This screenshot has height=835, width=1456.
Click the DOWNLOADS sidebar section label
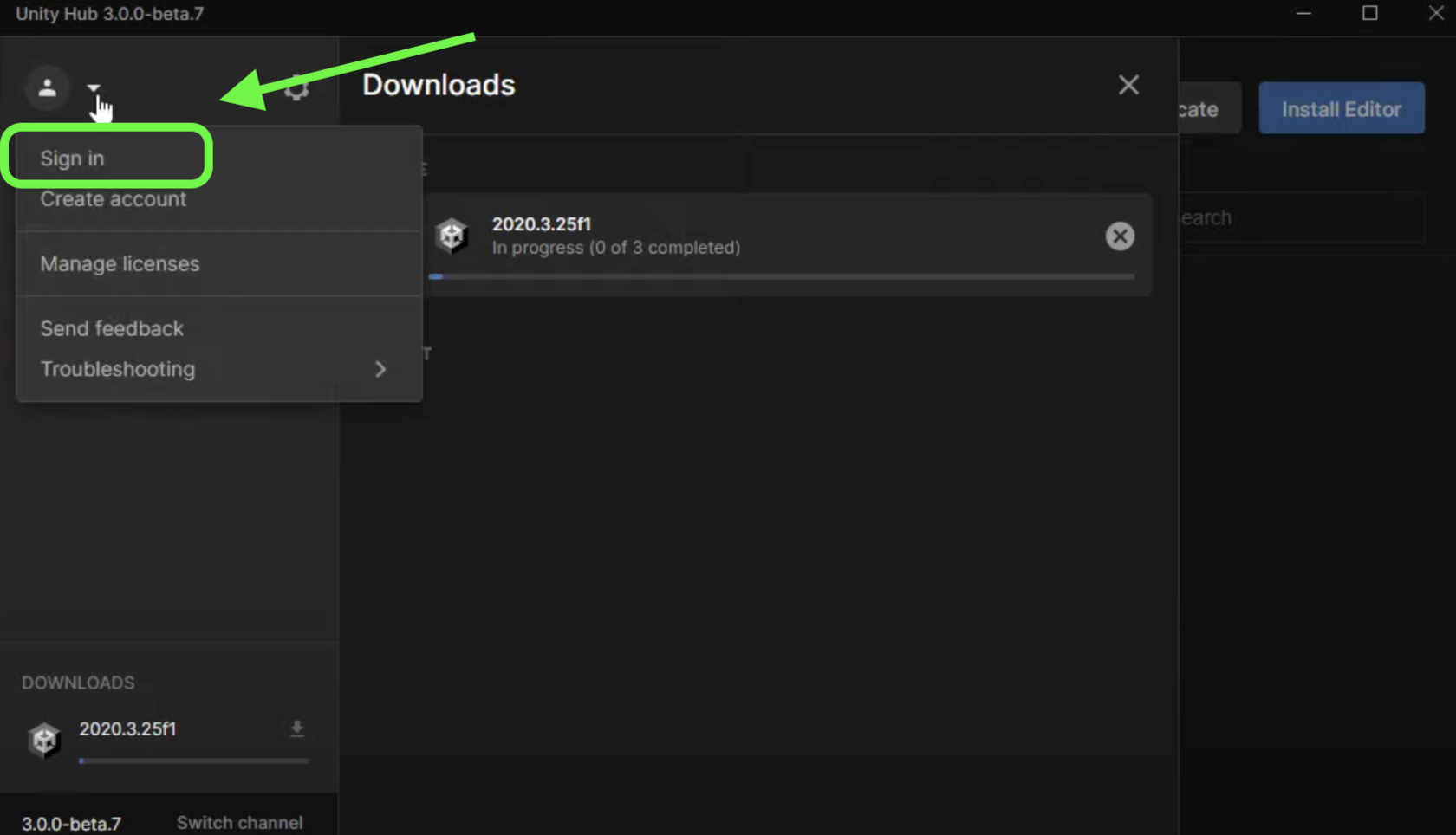pos(78,683)
